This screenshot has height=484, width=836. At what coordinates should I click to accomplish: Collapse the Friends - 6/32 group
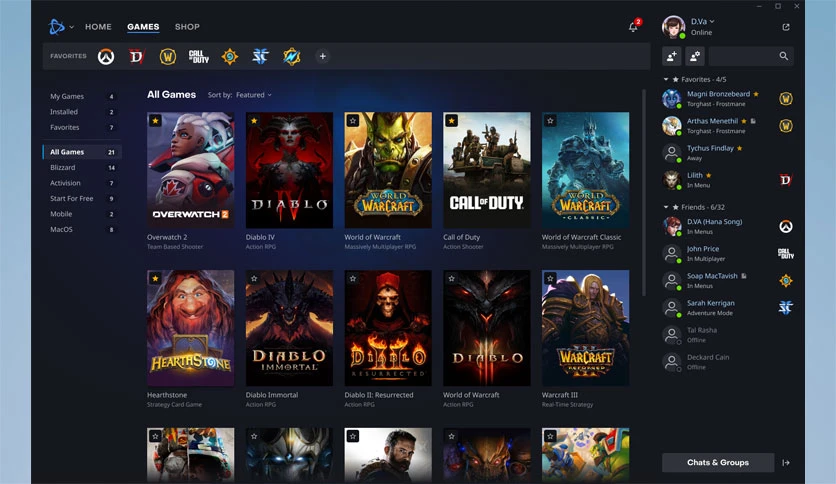click(x=665, y=207)
